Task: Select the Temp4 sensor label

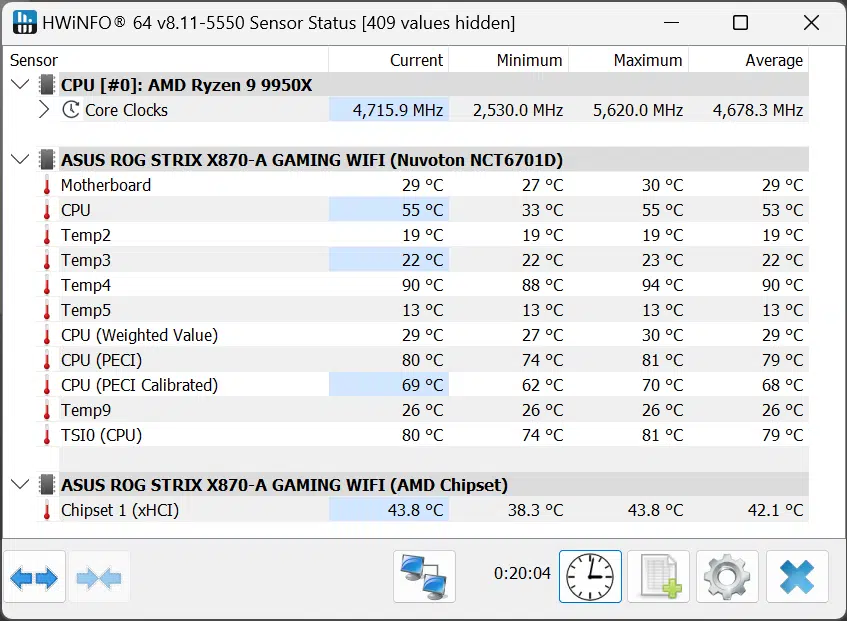Action: [x=86, y=285]
